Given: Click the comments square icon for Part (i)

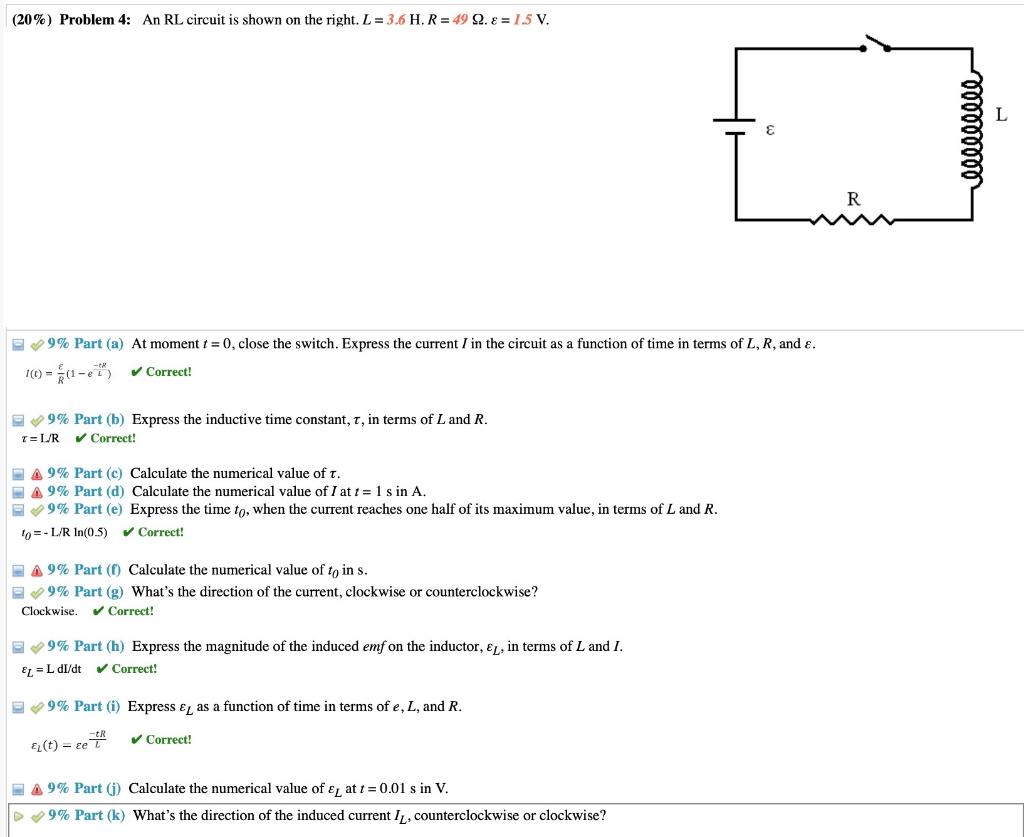Looking at the screenshot, I should [18, 705].
